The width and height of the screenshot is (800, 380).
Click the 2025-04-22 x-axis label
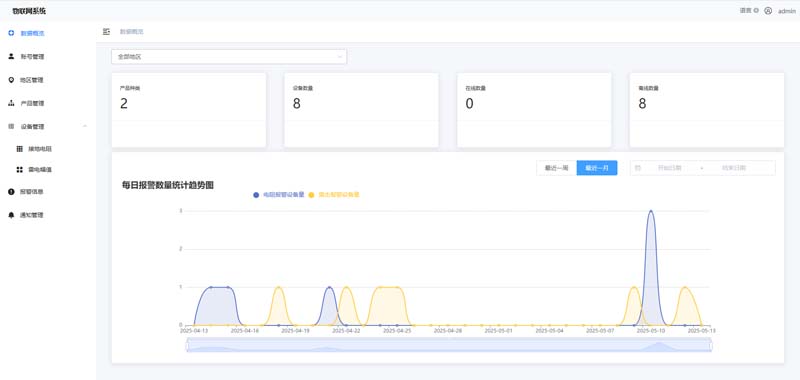click(x=346, y=331)
